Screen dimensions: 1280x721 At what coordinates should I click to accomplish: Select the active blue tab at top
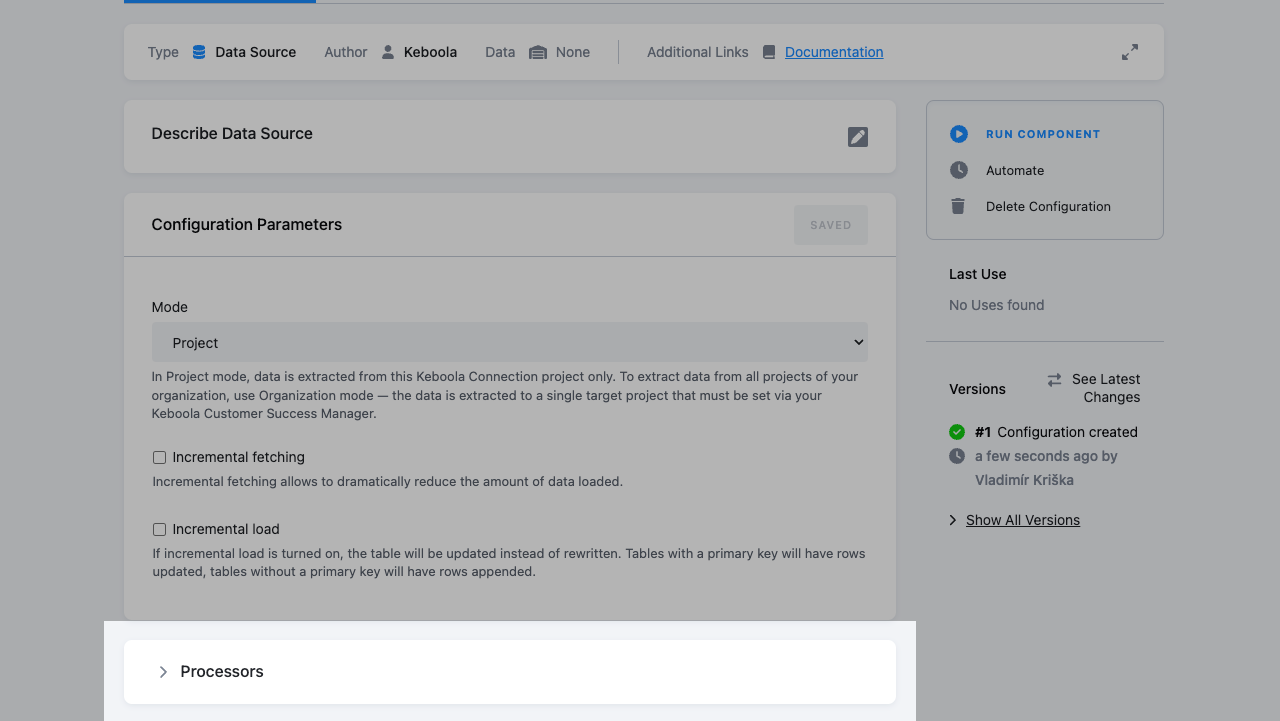pos(219,2)
